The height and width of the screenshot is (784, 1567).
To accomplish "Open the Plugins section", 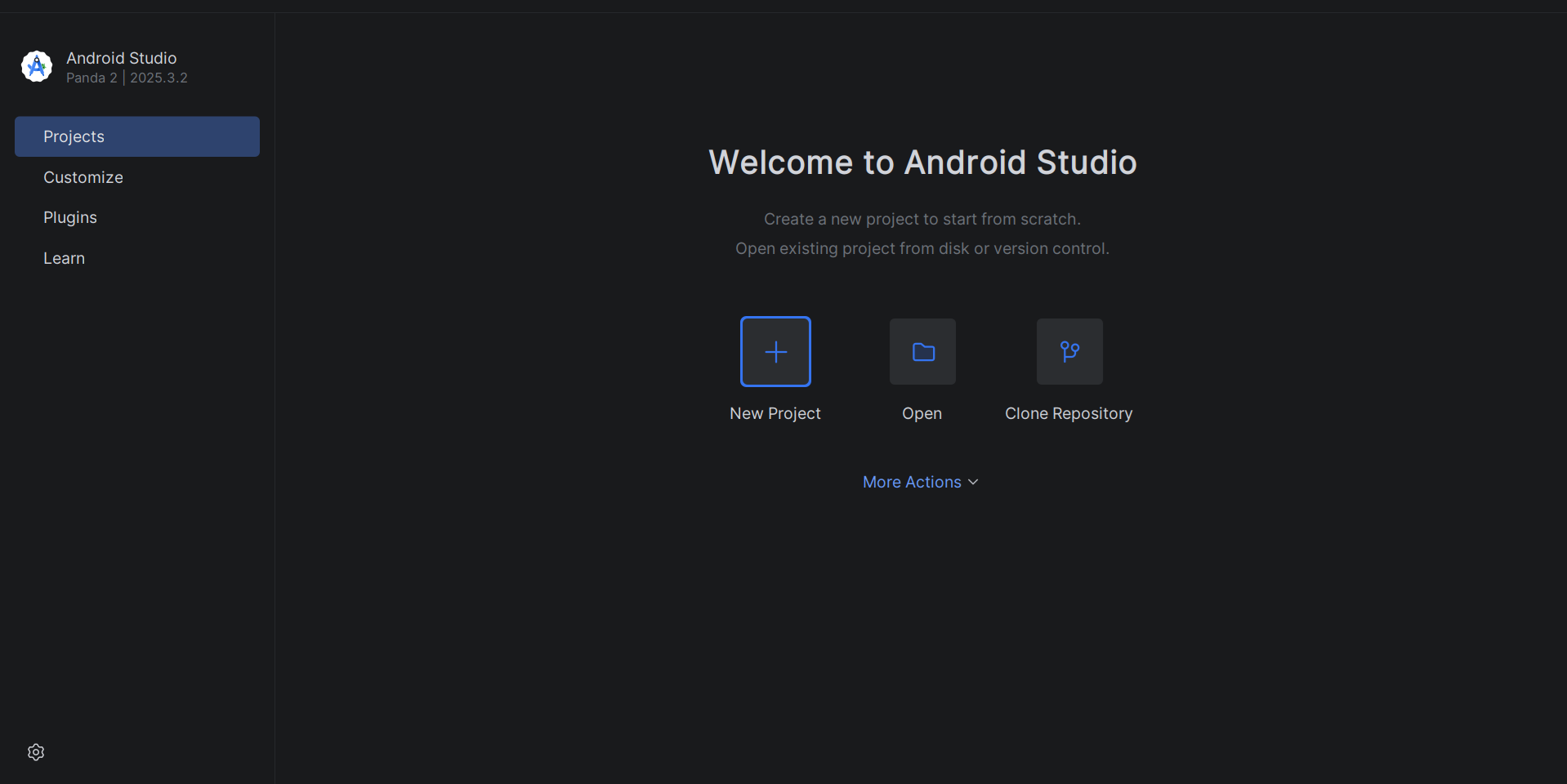I will (x=69, y=217).
